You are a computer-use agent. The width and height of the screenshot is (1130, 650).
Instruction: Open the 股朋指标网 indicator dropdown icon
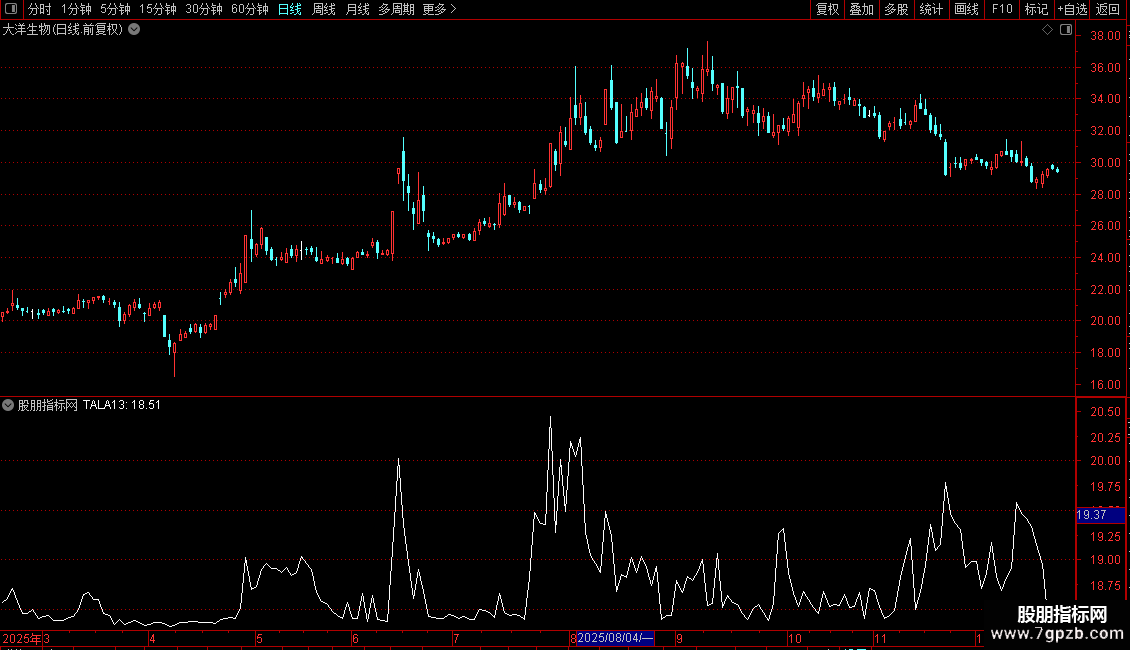[x=8, y=405]
